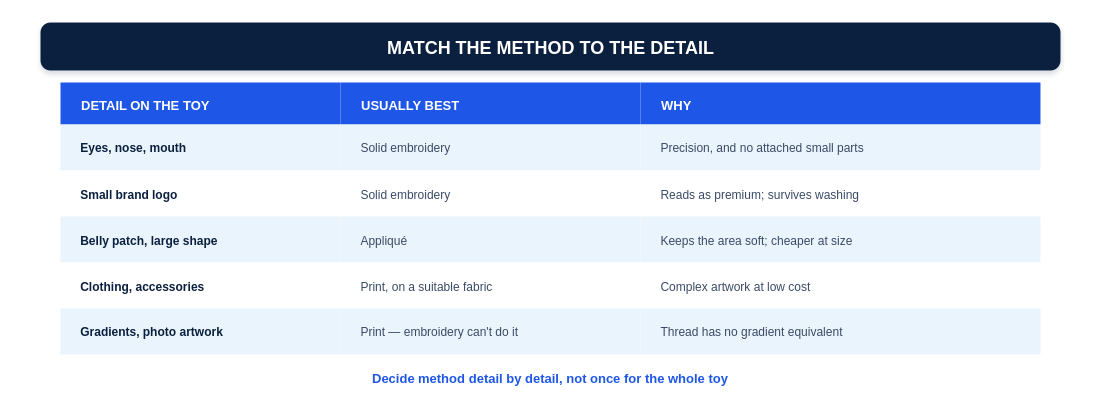
Task: Click 'Keeps the area soft; cheaper at size'
Action: (x=756, y=241)
